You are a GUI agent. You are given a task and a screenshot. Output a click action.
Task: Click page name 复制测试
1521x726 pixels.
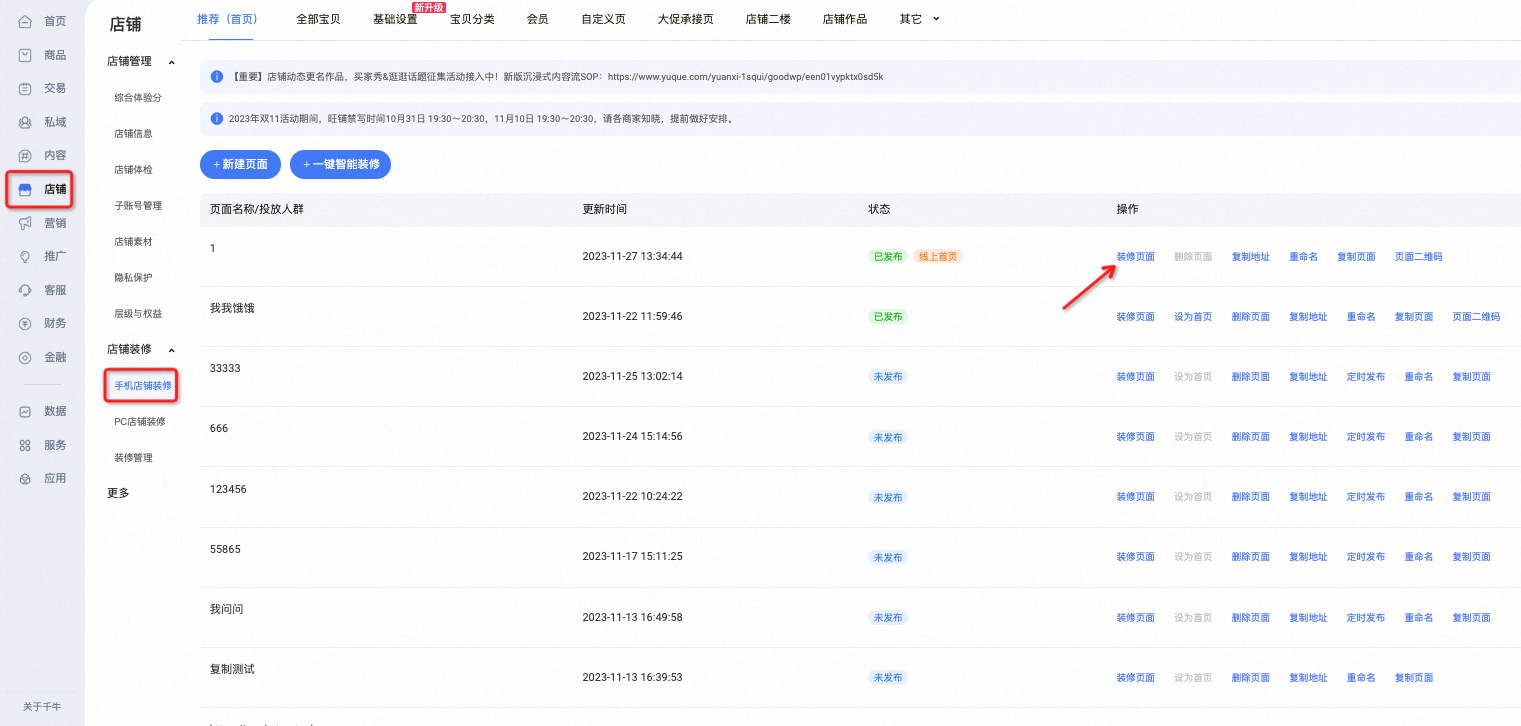(232, 669)
